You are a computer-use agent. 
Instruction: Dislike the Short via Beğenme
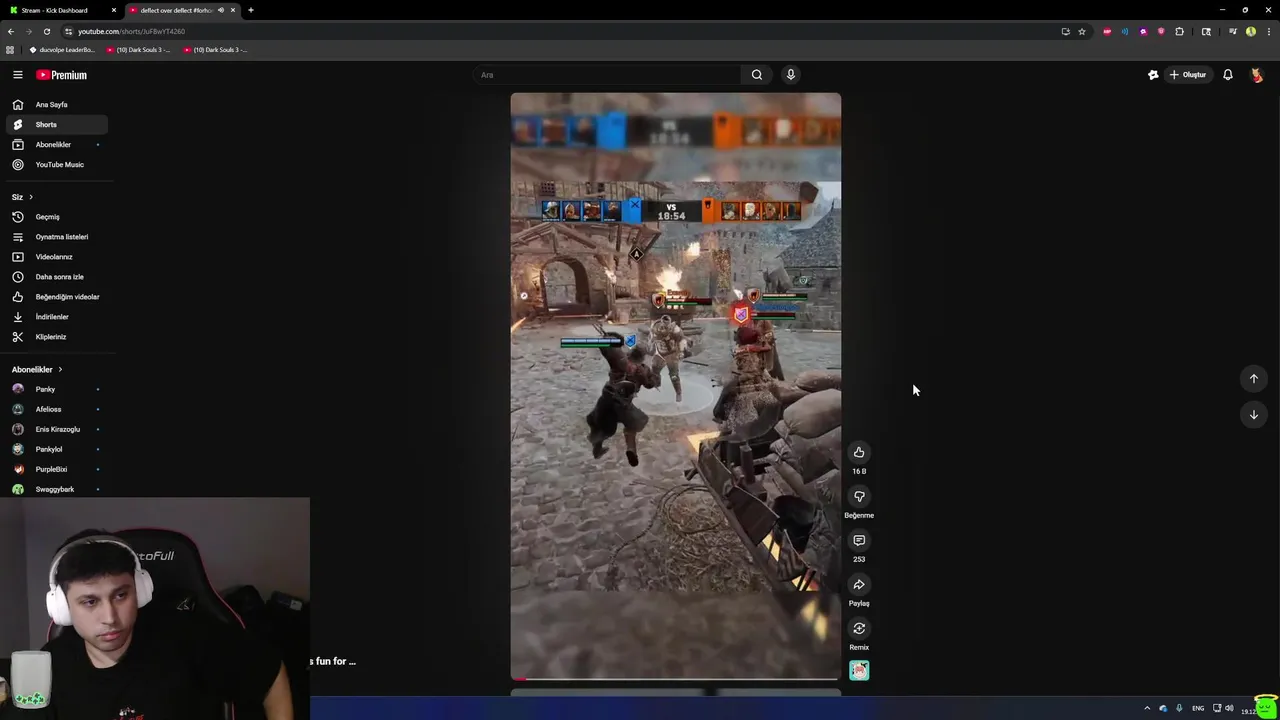click(x=859, y=497)
